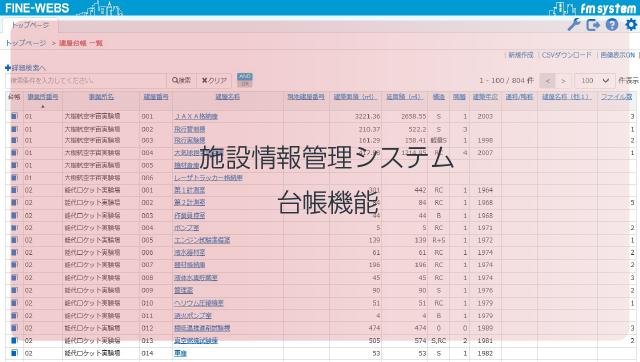Click the logout door icon
Screen dimensions: 640x362
[x=593, y=25]
